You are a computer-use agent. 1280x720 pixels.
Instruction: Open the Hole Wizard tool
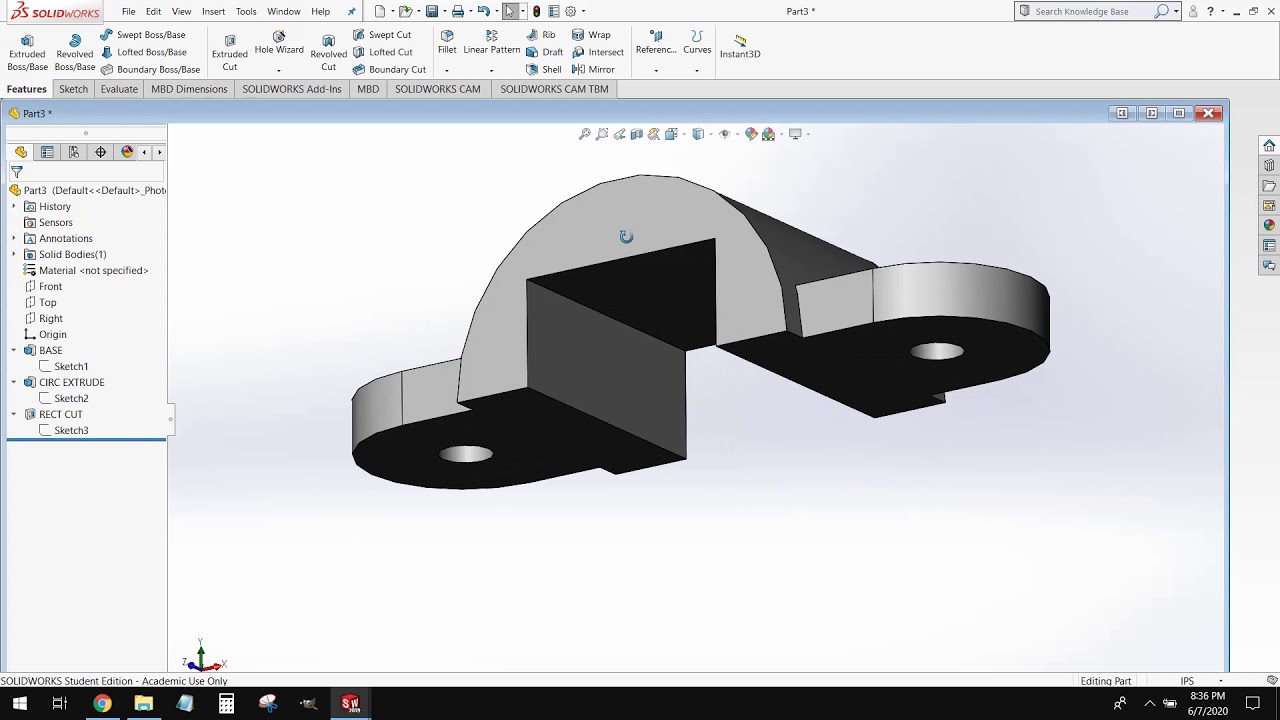pos(279,43)
